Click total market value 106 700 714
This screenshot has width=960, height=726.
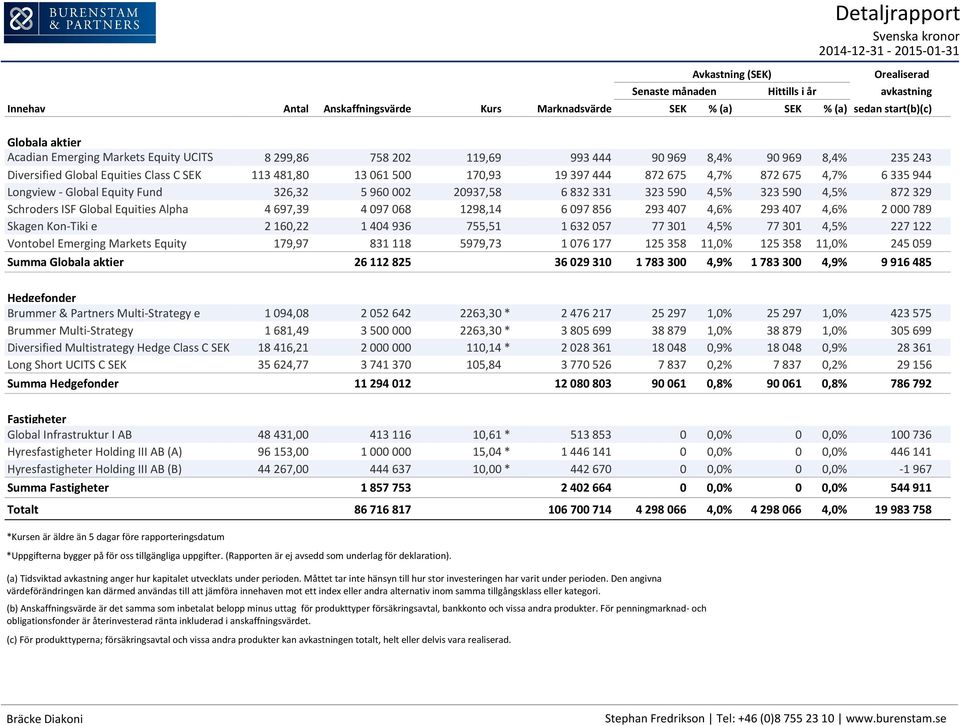[579, 509]
